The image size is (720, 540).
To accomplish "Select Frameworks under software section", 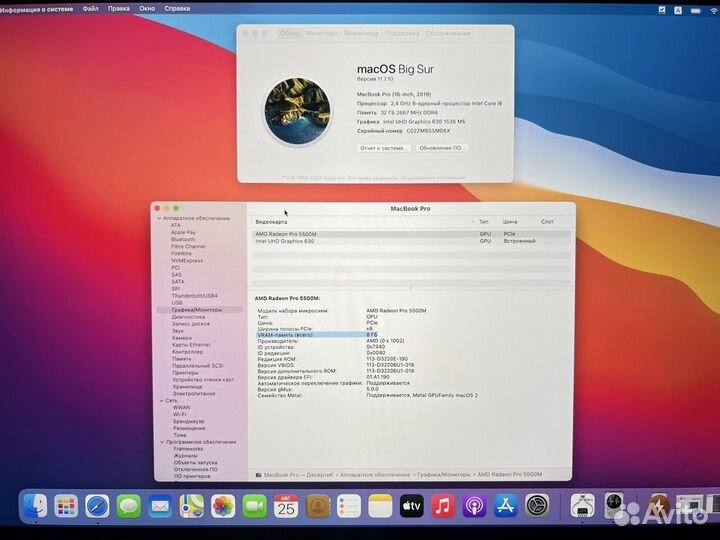I will [188, 449].
